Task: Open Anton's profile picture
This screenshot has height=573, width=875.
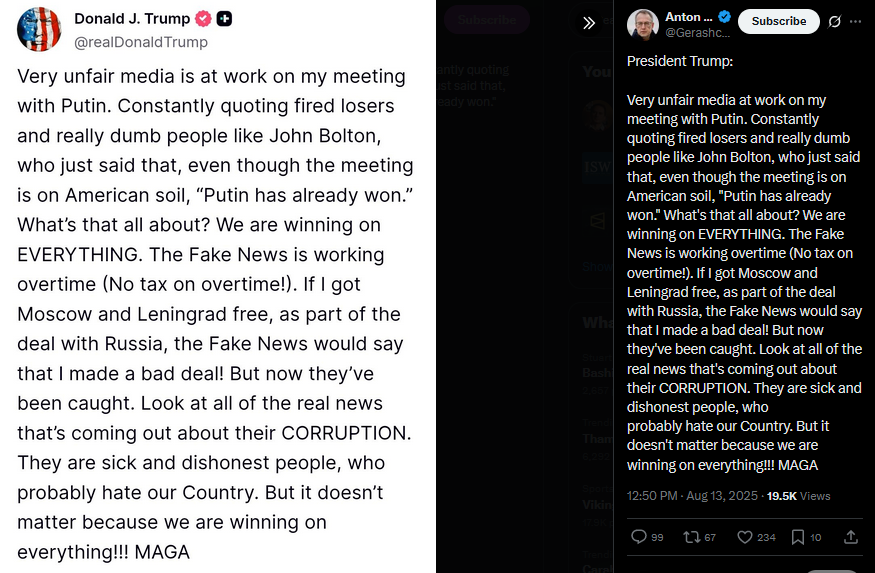Action: click(642, 24)
